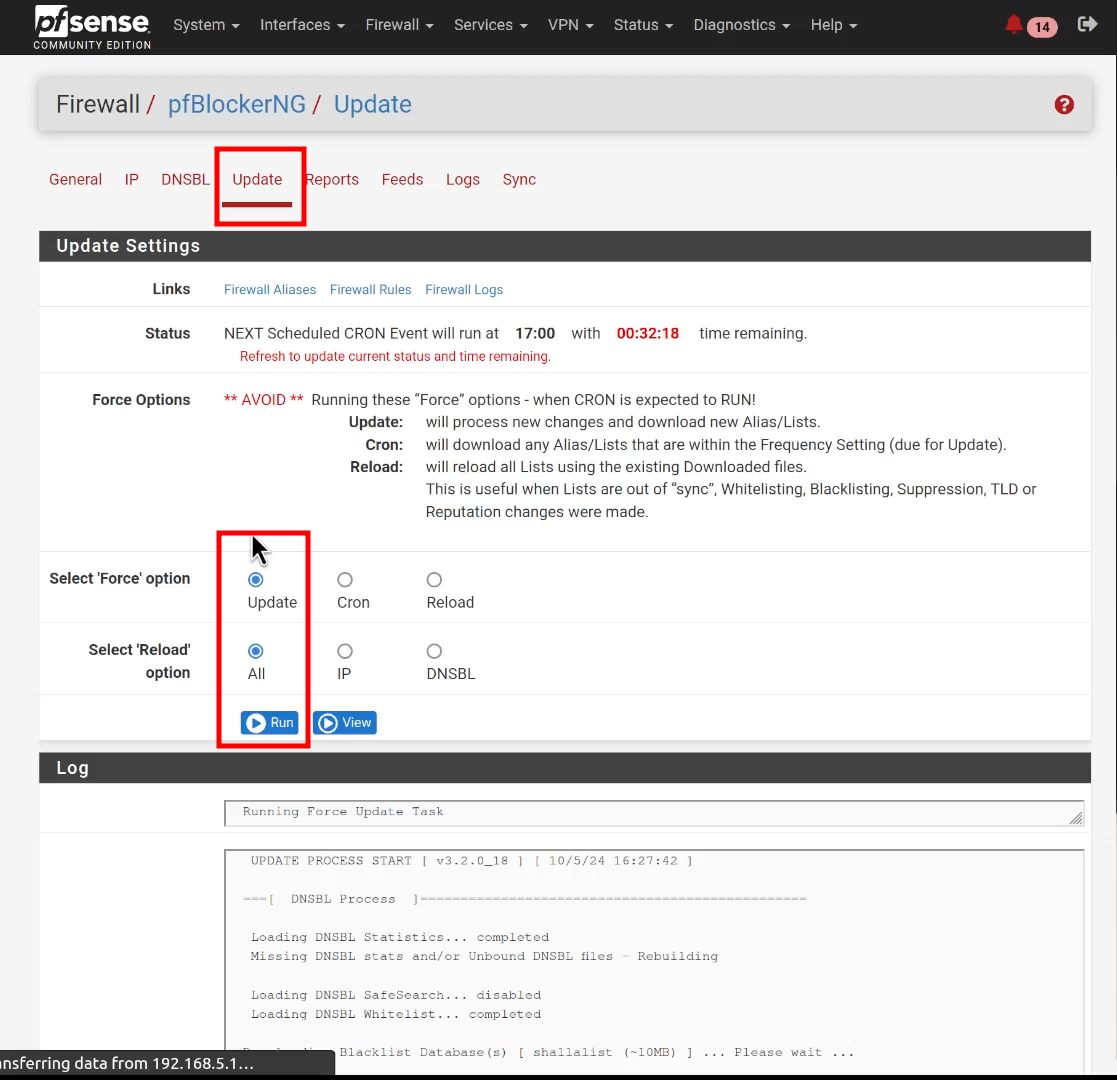Click the logout arrow icon

(x=1087, y=24)
